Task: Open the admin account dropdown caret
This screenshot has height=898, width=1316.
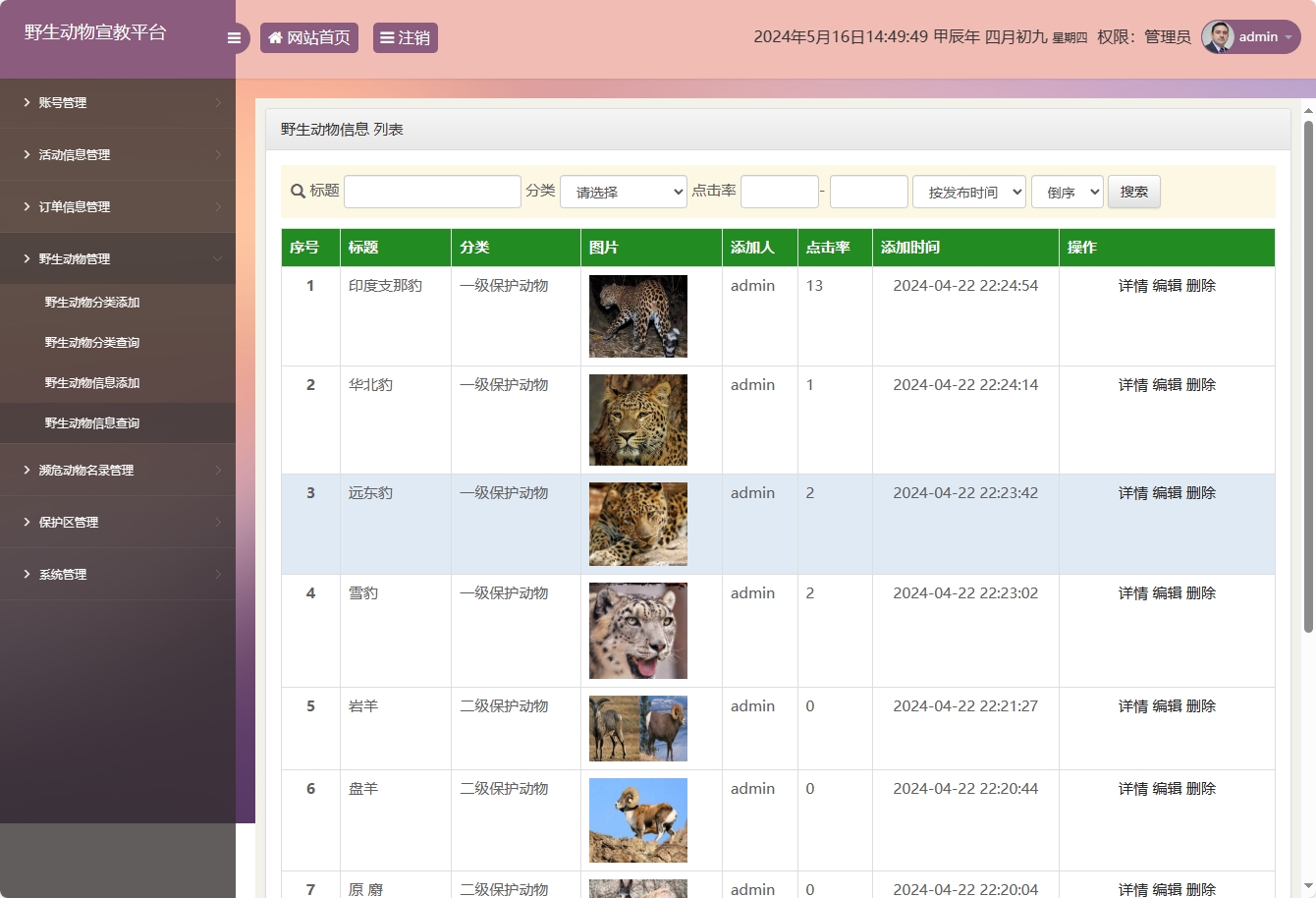Action: click(x=1289, y=37)
